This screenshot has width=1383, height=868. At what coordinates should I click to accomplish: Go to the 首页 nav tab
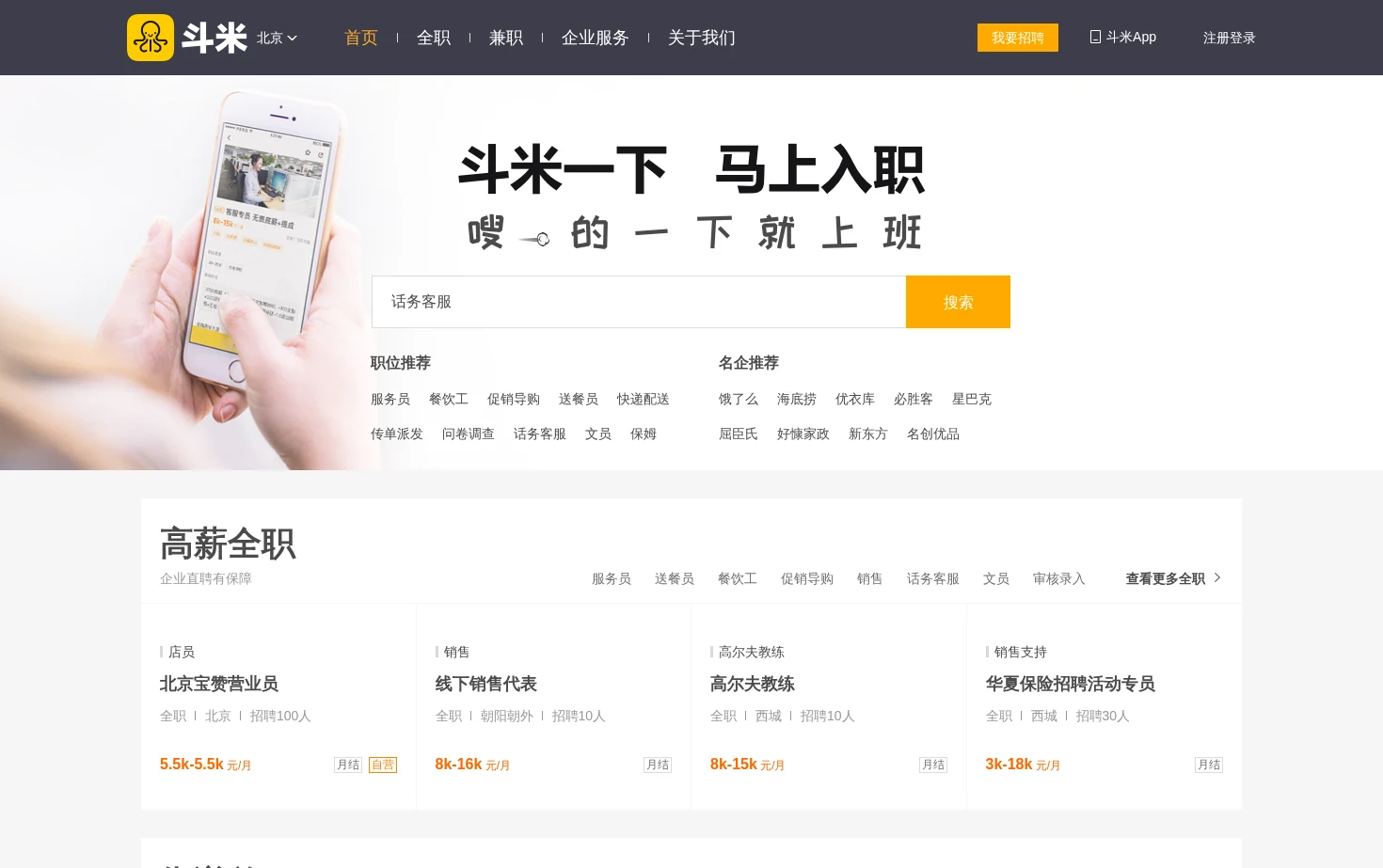click(x=361, y=38)
